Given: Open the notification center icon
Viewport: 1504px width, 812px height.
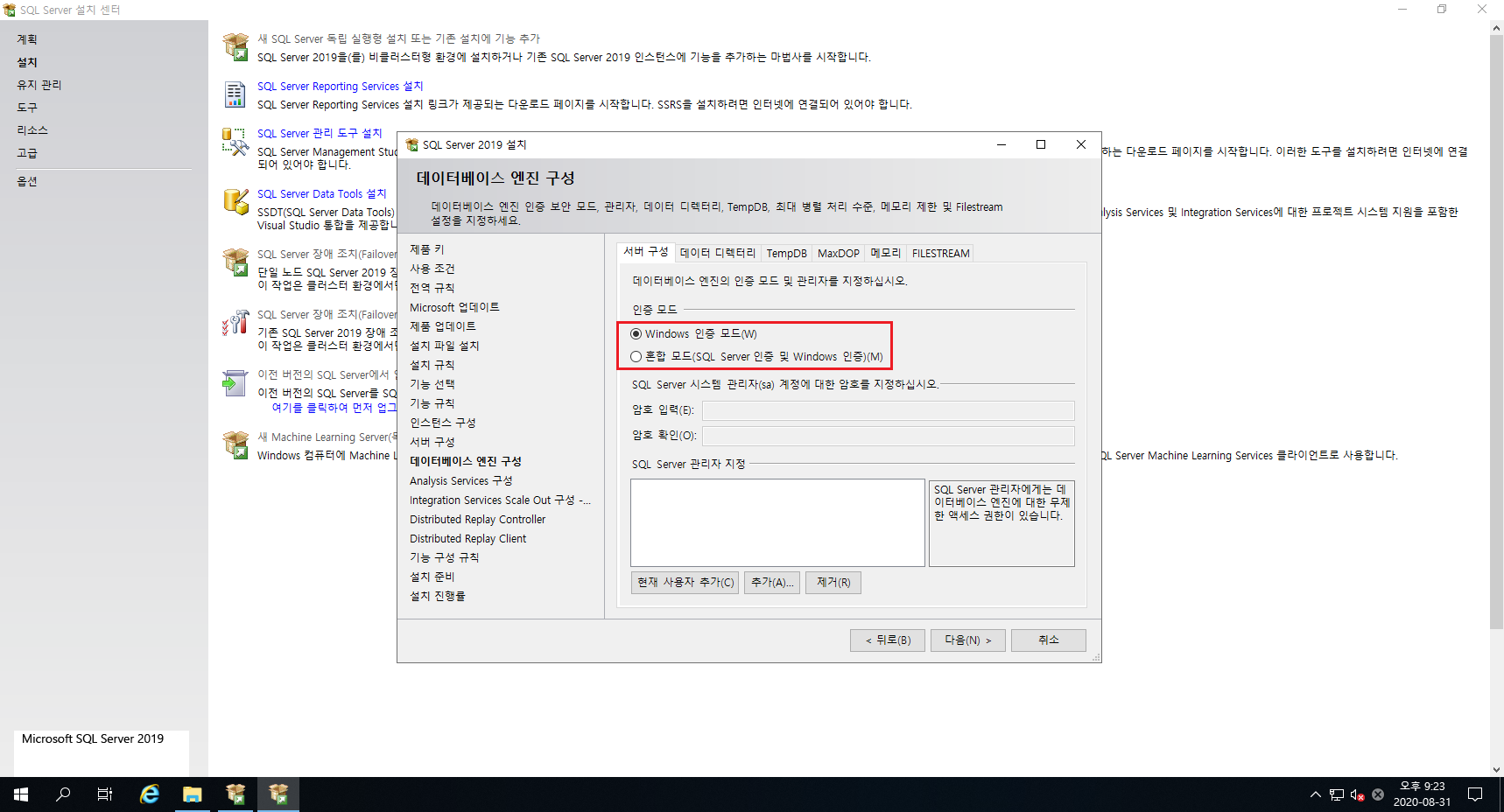Looking at the screenshot, I should [1475, 794].
